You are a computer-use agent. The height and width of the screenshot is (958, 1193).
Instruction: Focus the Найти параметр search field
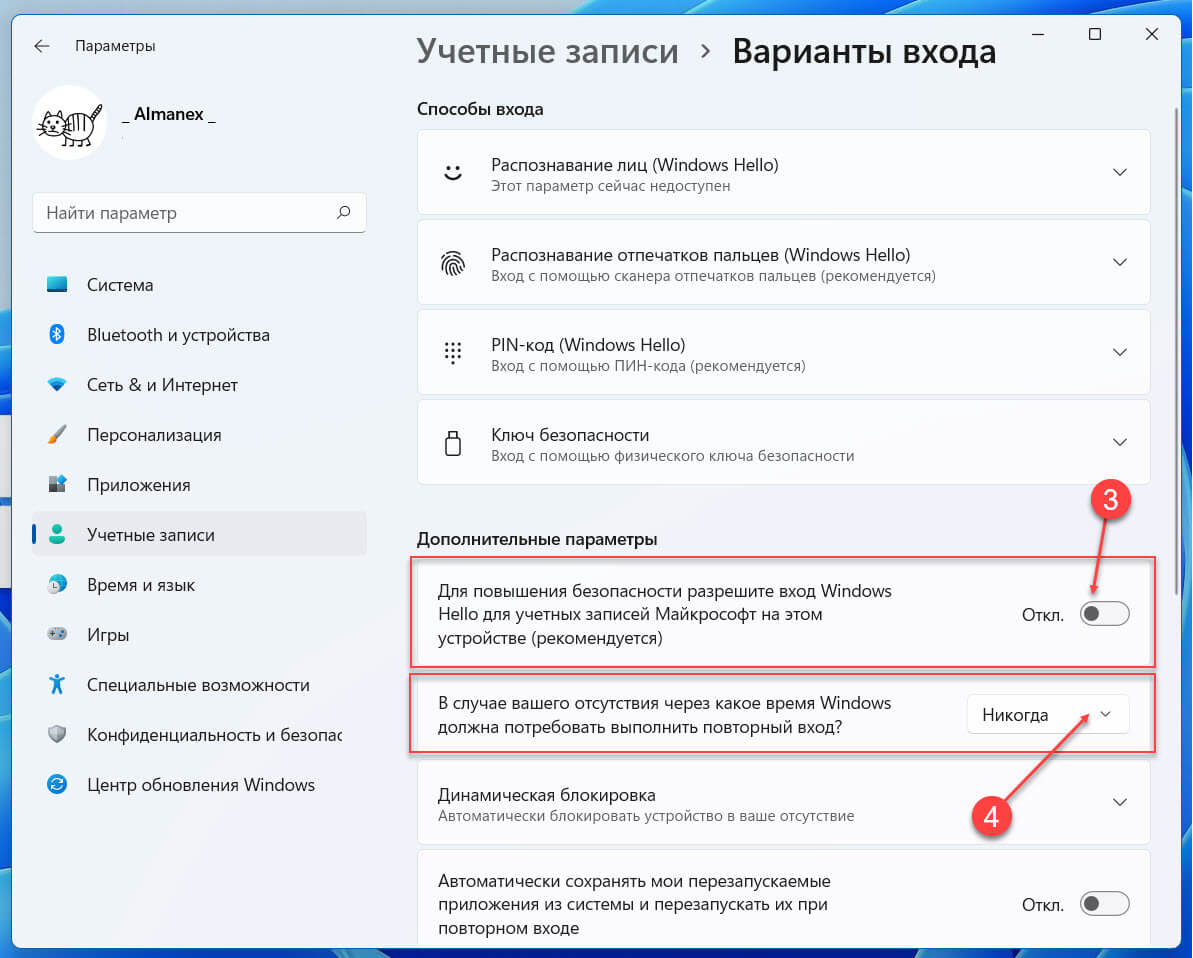[199, 213]
